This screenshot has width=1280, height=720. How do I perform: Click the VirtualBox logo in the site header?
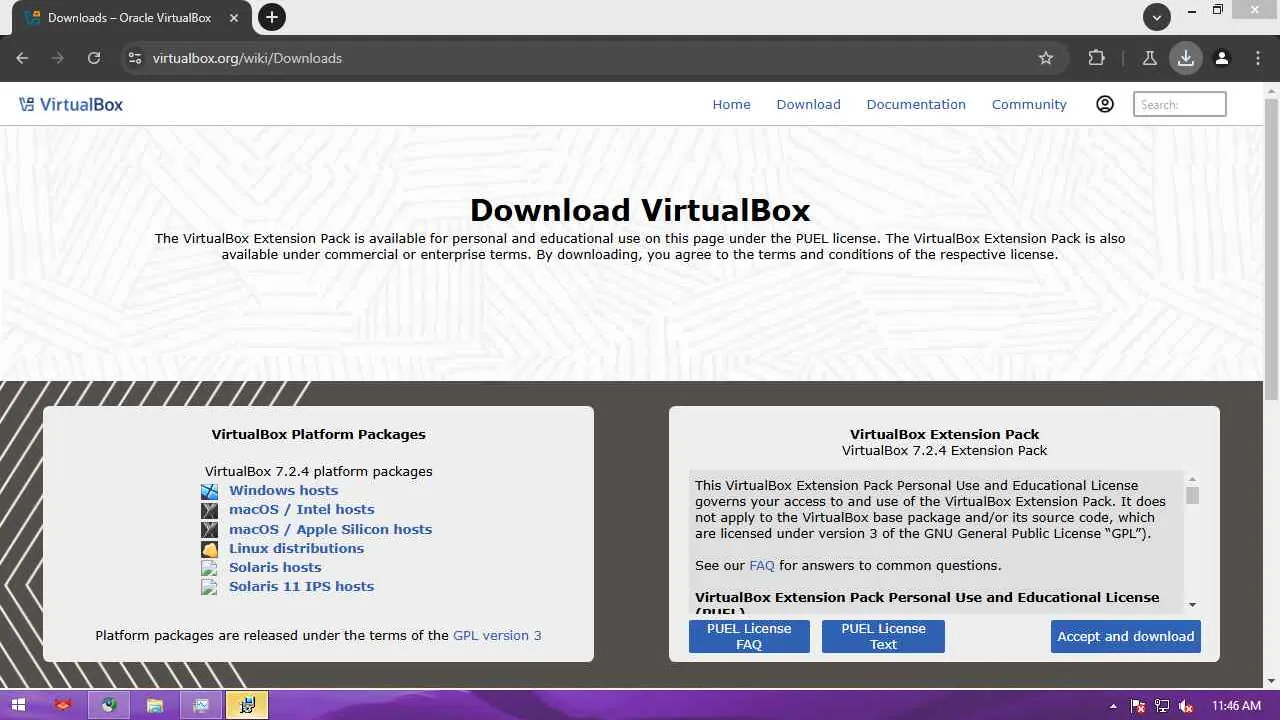[x=71, y=104]
